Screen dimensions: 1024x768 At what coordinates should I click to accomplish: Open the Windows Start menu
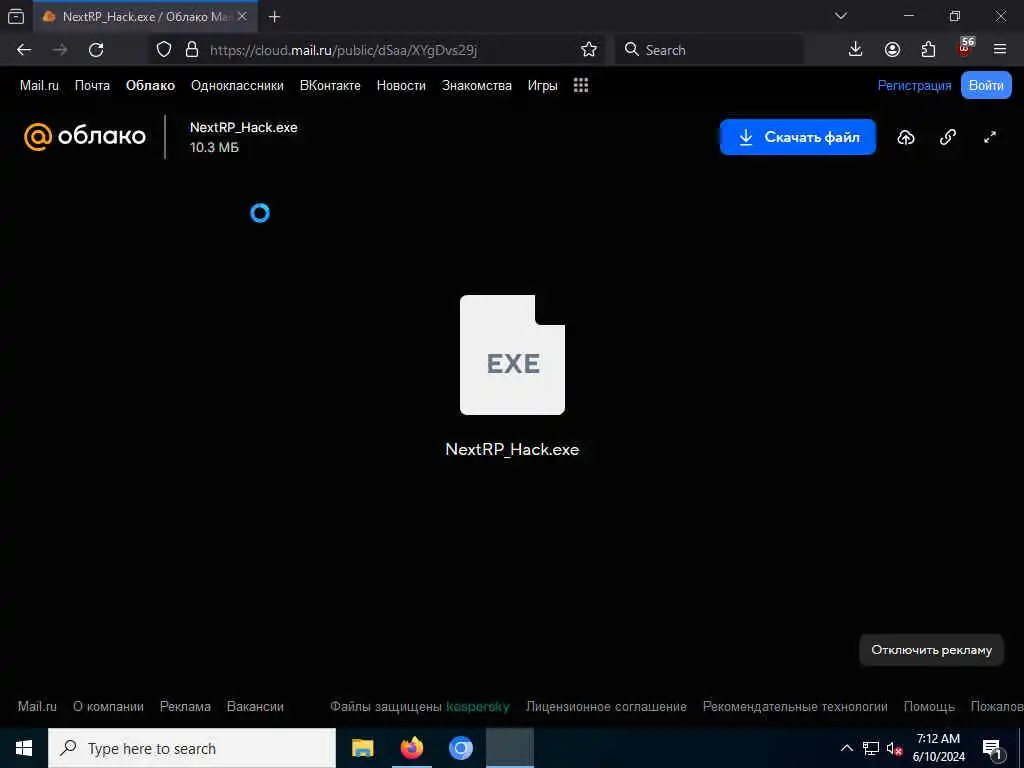[x=24, y=748]
